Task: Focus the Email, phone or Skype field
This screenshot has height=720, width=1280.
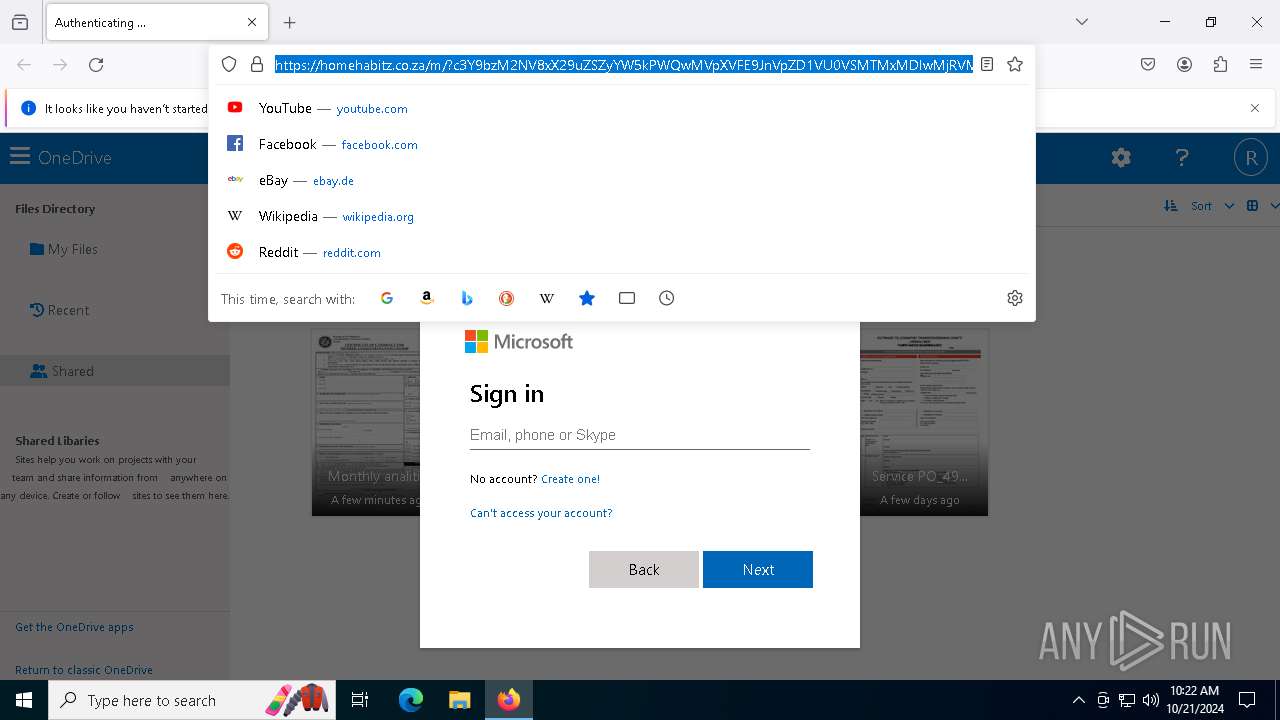Action: click(640, 435)
